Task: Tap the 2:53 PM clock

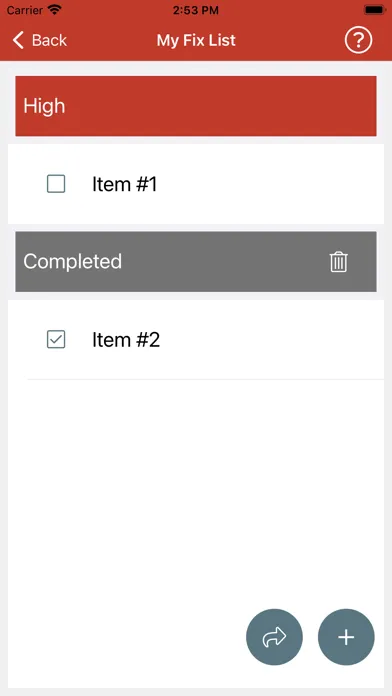Action: pos(196,10)
